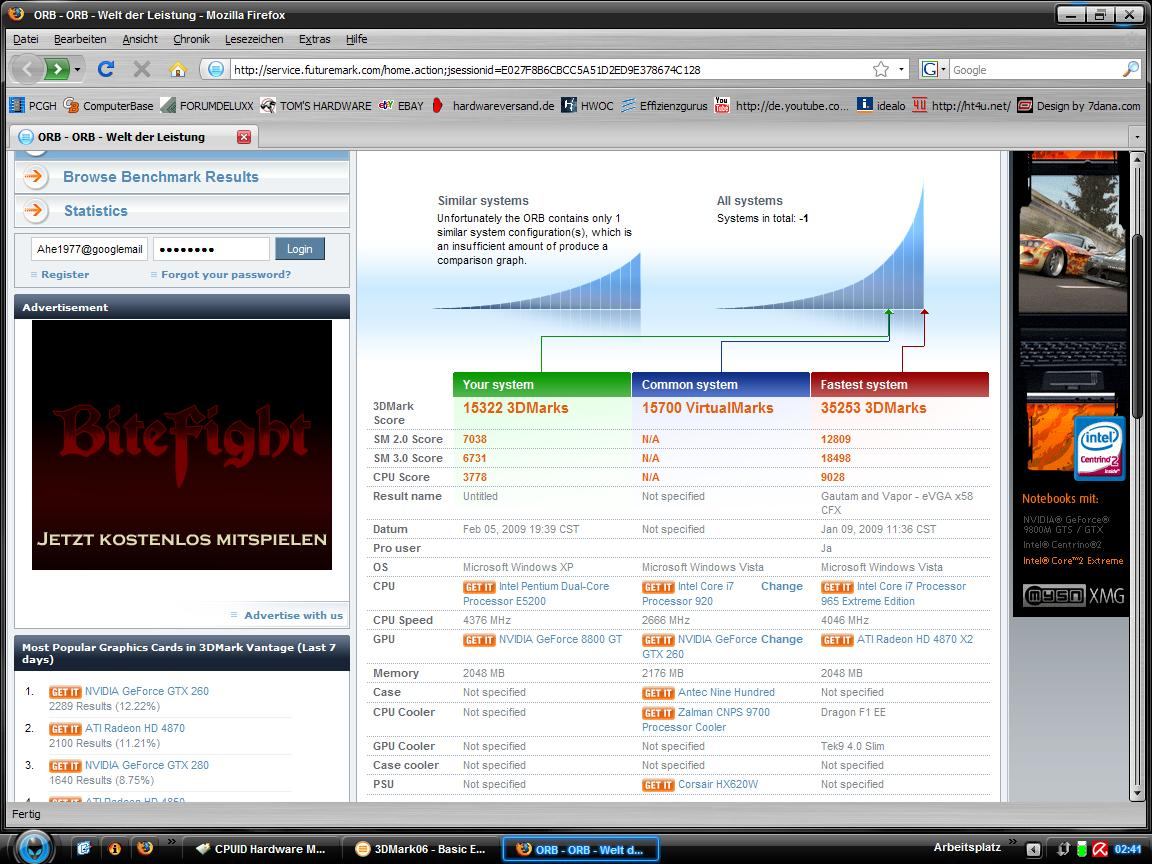Viewport: 1152px width, 864px height.
Task: Open the Register link
Action: pos(65,274)
